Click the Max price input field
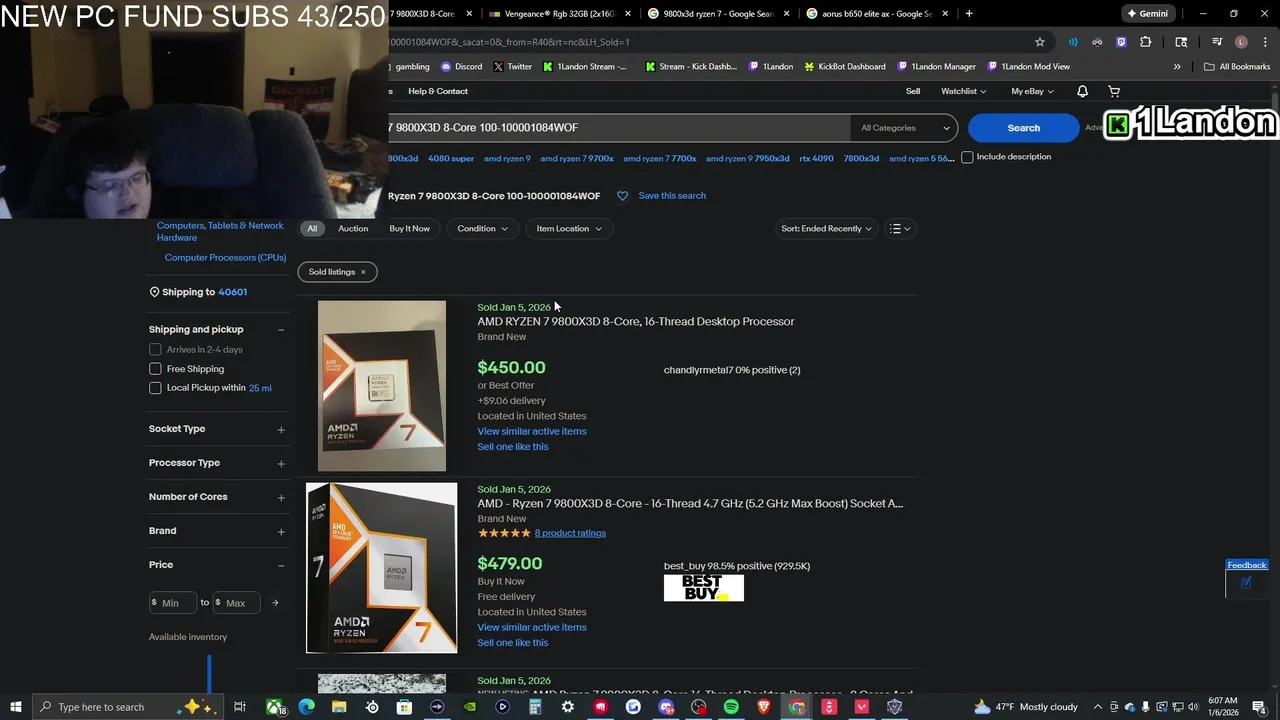This screenshot has height=720, width=1280. 238,603
